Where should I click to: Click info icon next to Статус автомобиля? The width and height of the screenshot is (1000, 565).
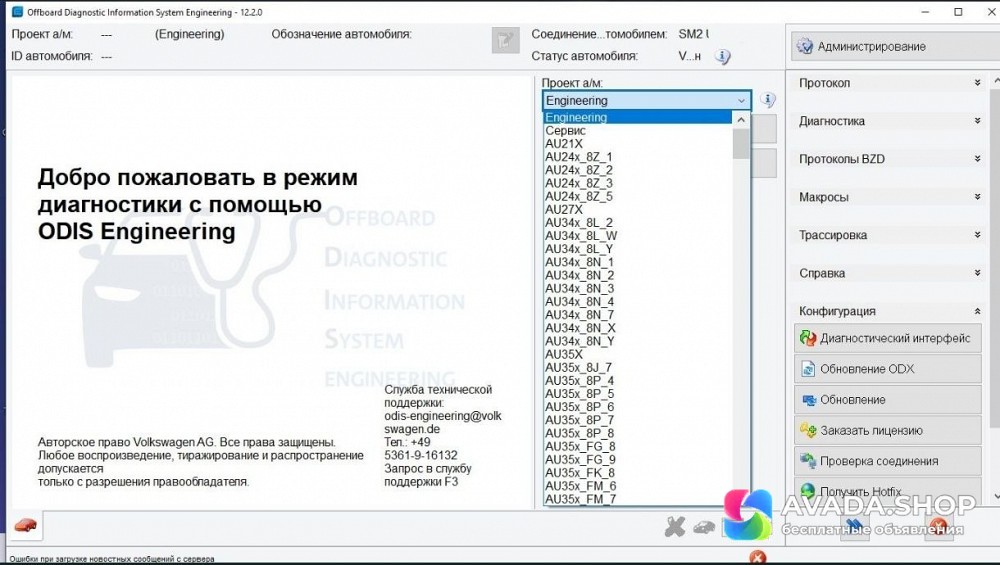click(723, 57)
